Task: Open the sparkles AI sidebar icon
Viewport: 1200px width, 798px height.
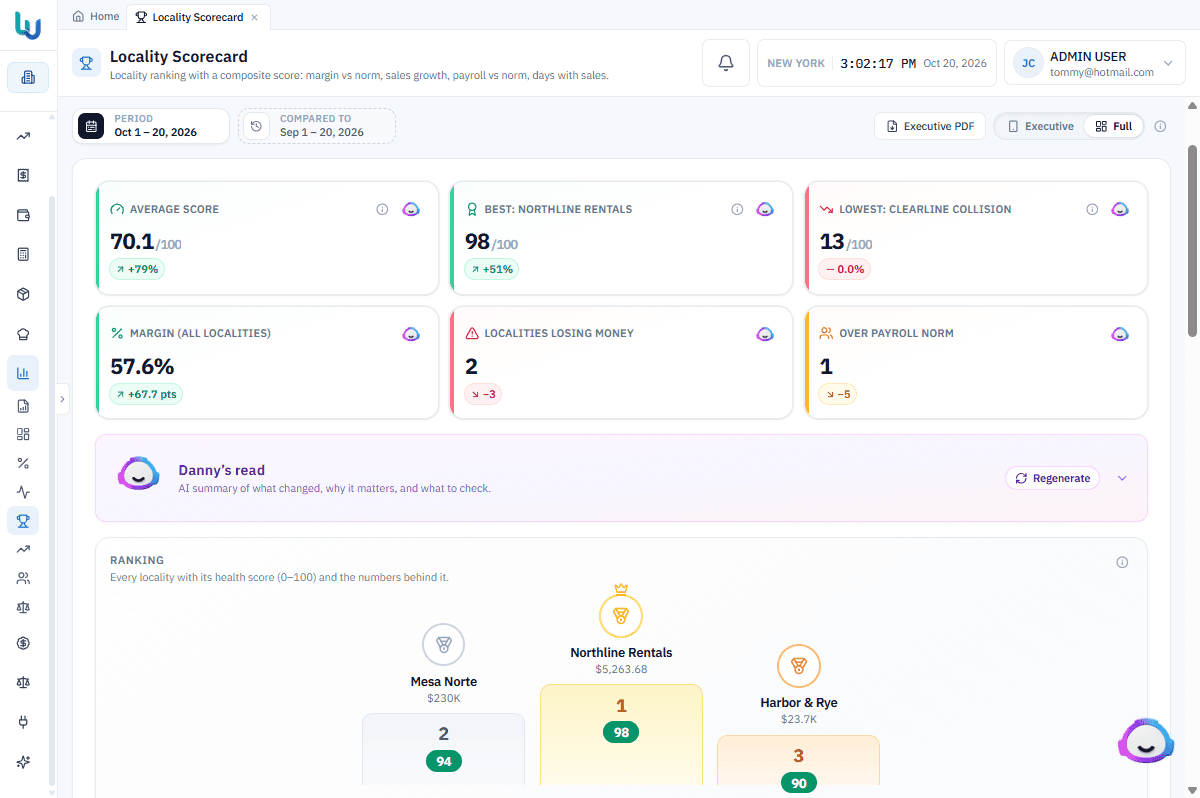Action: click(x=23, y=762)
